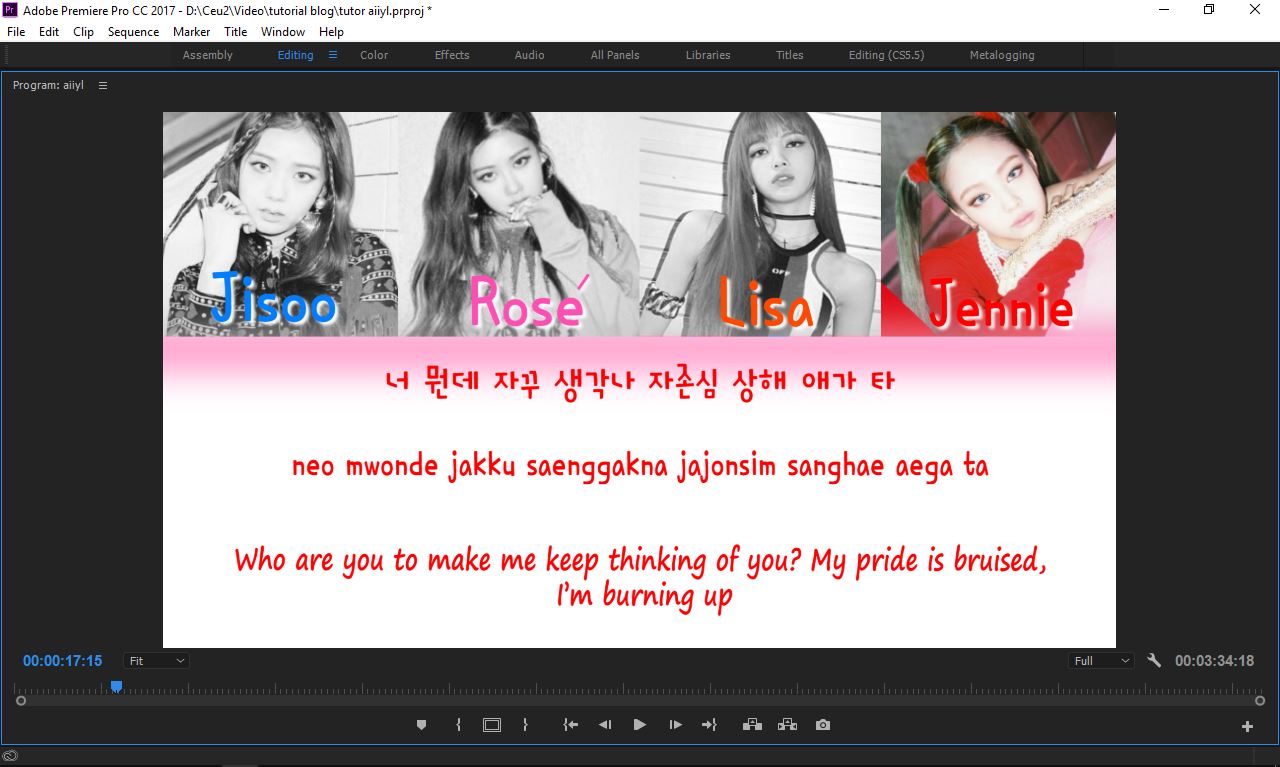Open the Editing workspace options menu
1280x767 pixels.
(x=333, y=55)
